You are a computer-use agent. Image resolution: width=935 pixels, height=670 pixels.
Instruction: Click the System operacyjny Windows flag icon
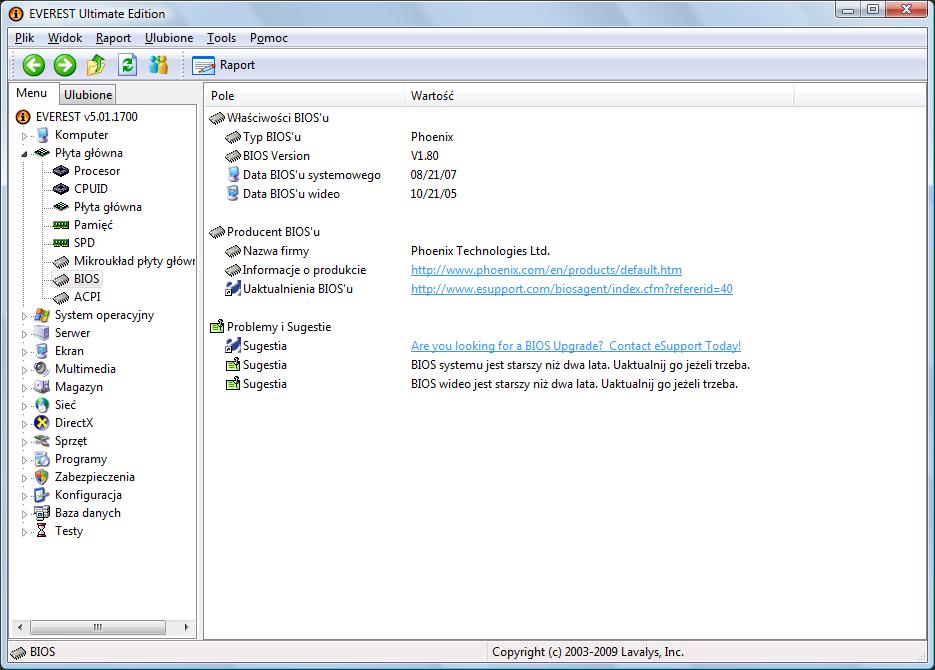pos(42,315)
